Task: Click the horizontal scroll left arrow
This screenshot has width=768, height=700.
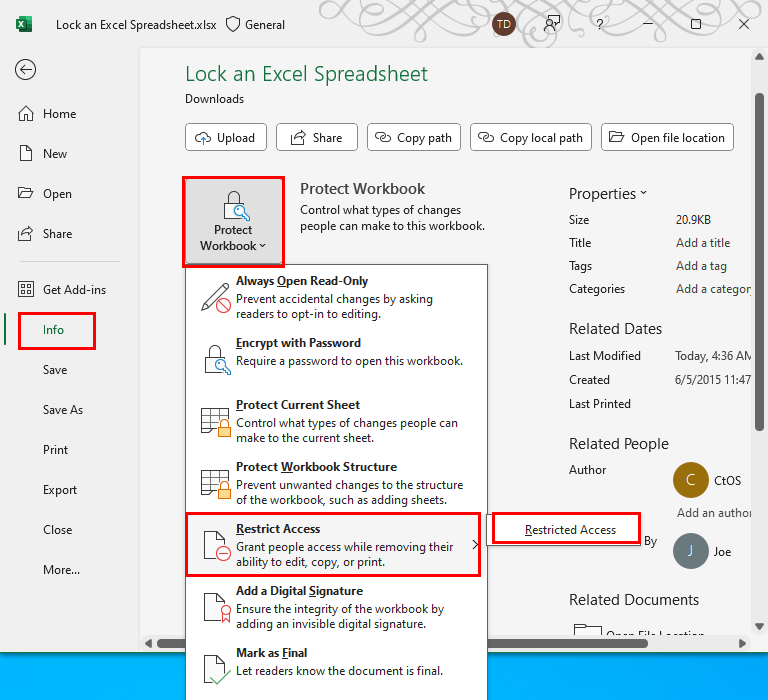Action: [x=148, y=643]
